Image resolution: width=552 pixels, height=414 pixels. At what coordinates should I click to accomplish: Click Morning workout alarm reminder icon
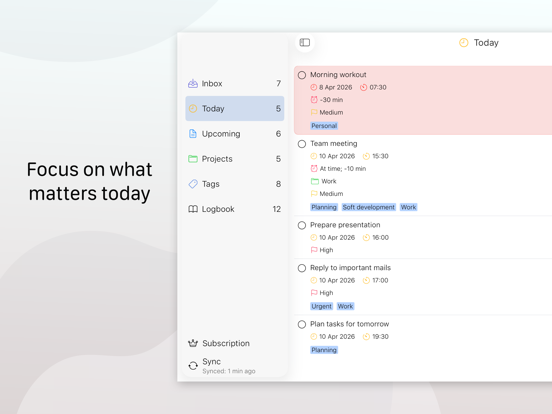[314, 100]
